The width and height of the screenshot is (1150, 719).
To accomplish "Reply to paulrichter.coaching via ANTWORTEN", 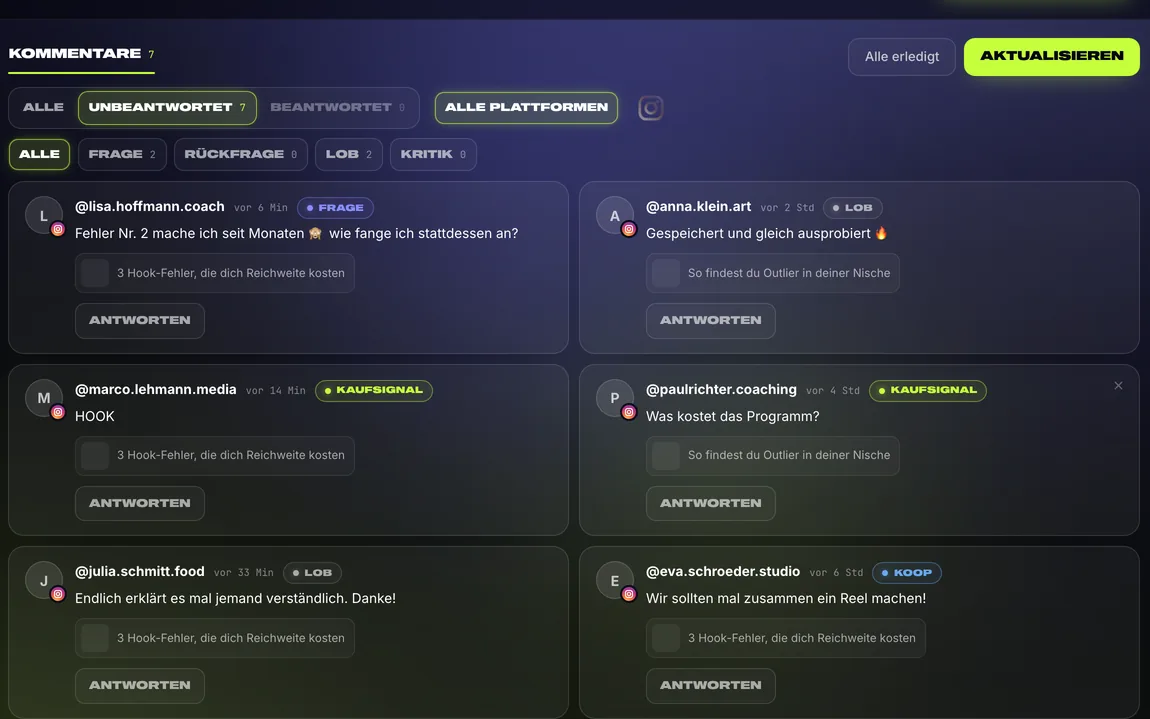I will pyautogui.click(x=711, y=503).
